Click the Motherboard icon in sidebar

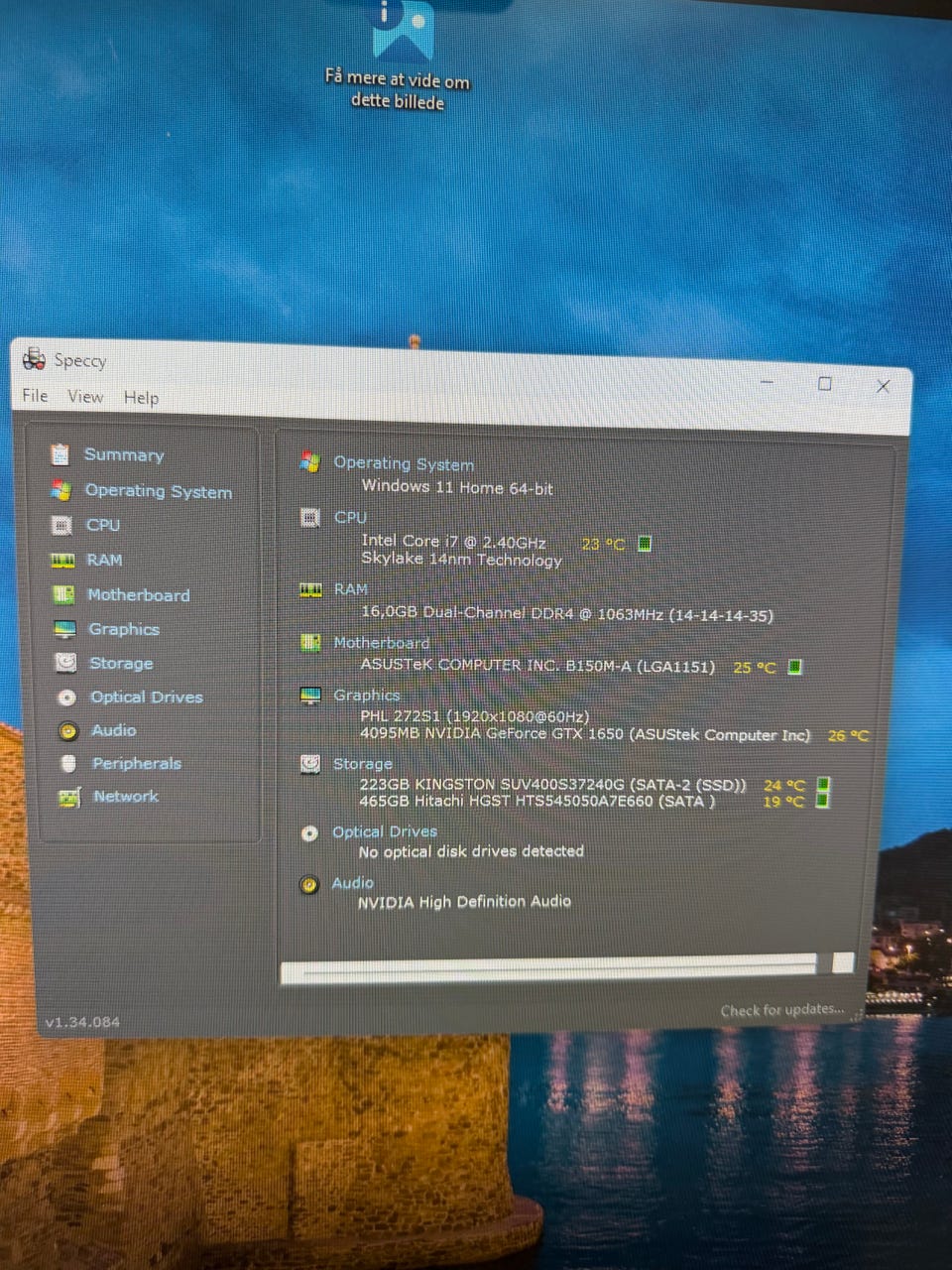pos(63,594)
